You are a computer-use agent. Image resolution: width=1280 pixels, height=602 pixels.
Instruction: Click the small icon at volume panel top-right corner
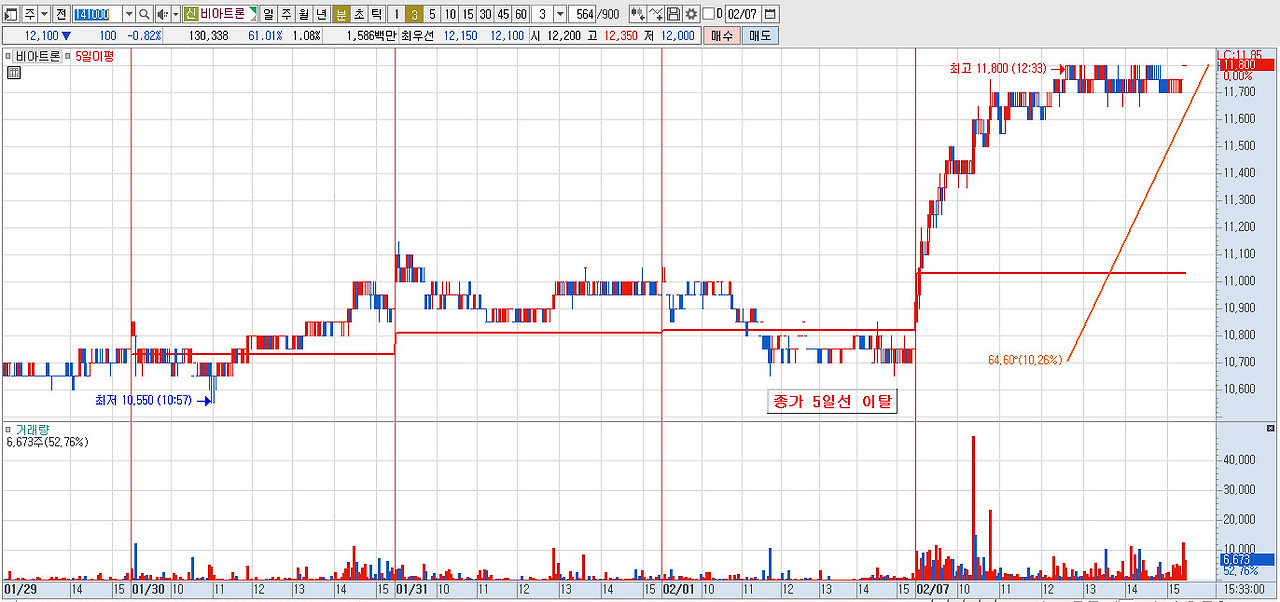pyautogui.click(x=1272, y=427)
